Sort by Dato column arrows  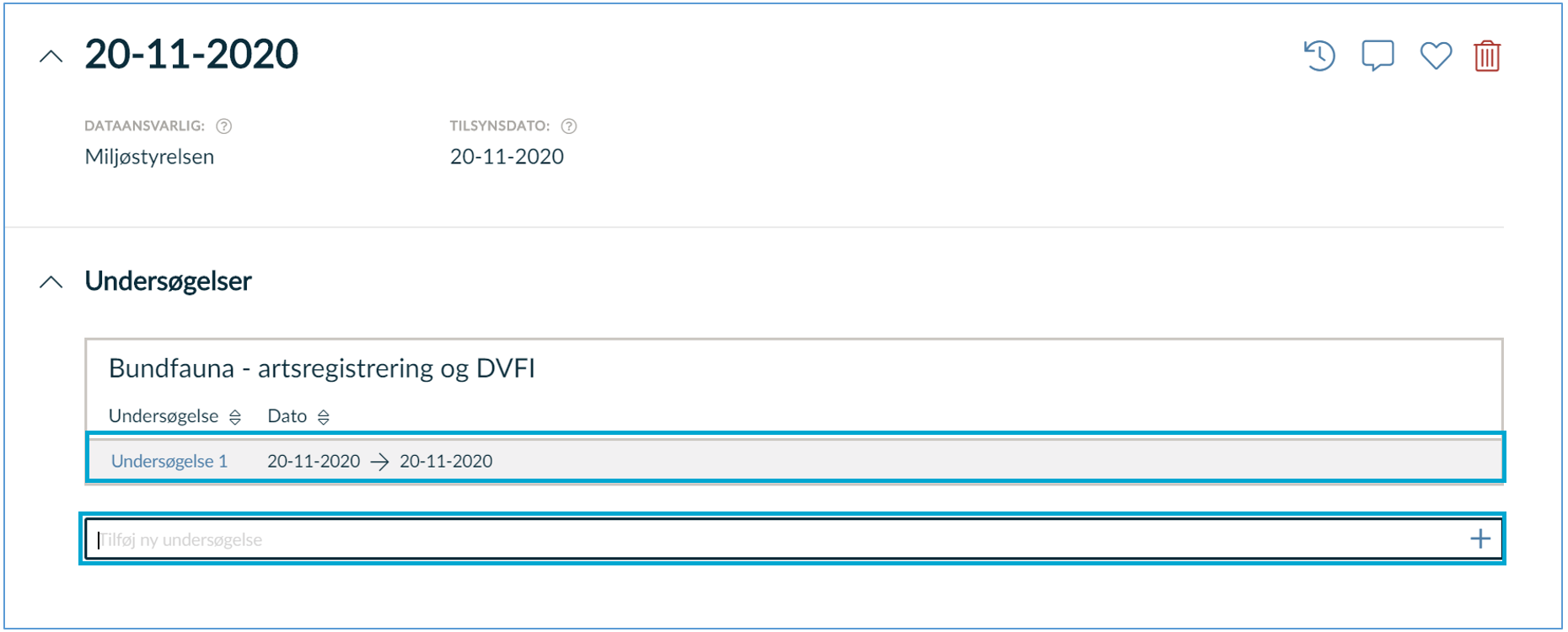[x=323, y=417]
